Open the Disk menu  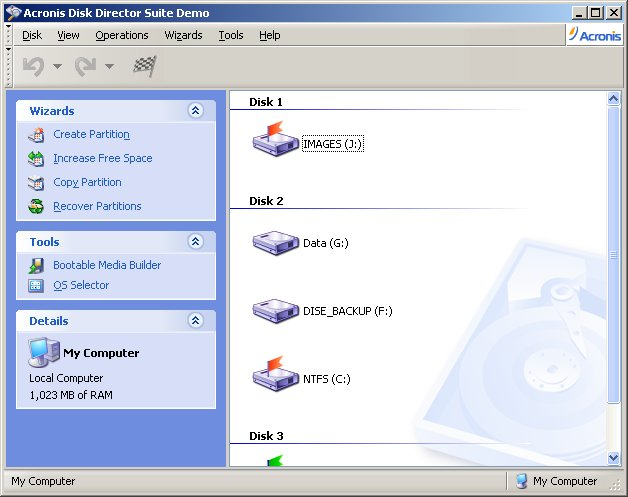pyautogui.click(x=32, y=35)
